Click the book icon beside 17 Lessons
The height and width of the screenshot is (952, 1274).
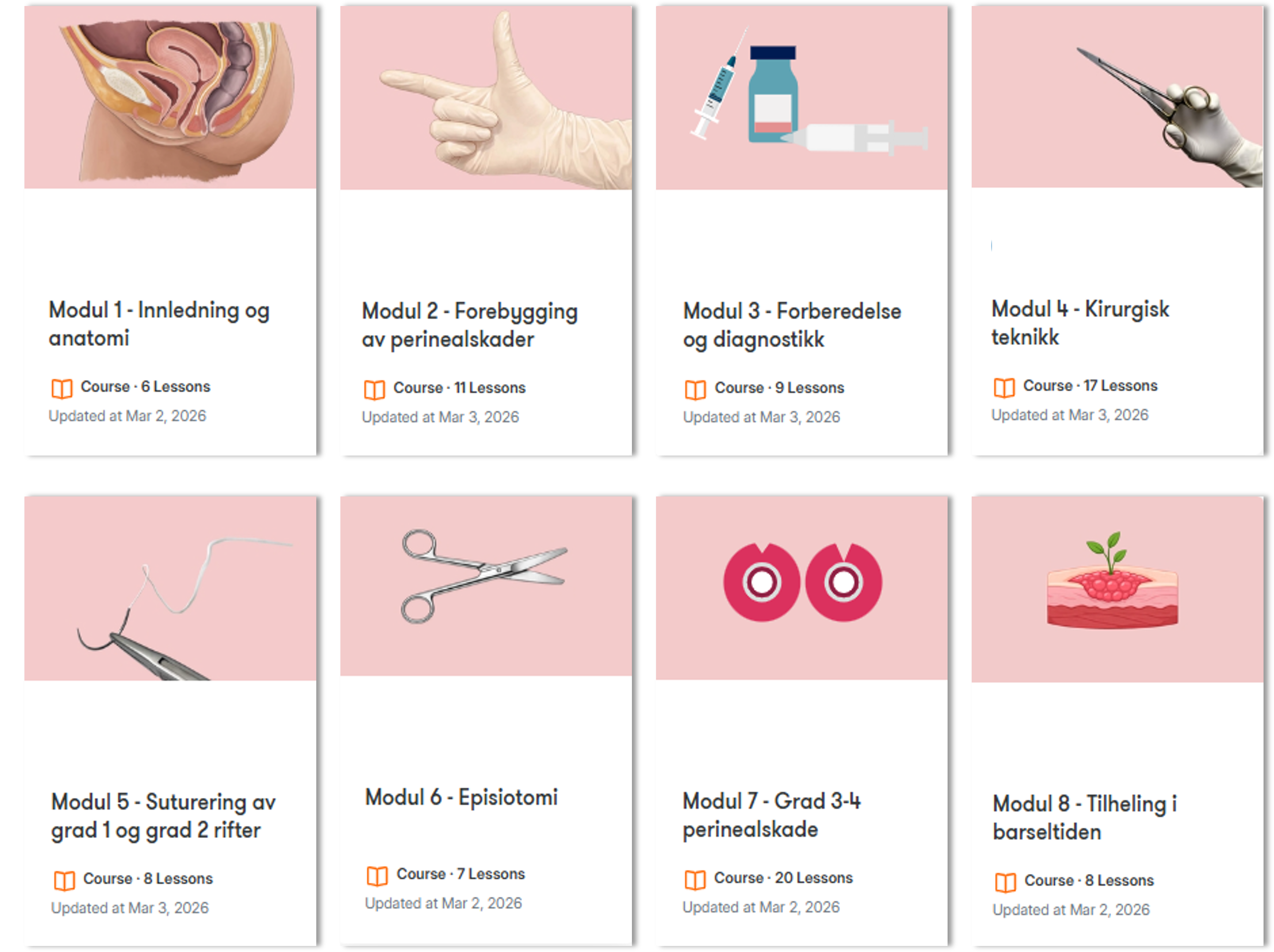tap(1004, 388)
